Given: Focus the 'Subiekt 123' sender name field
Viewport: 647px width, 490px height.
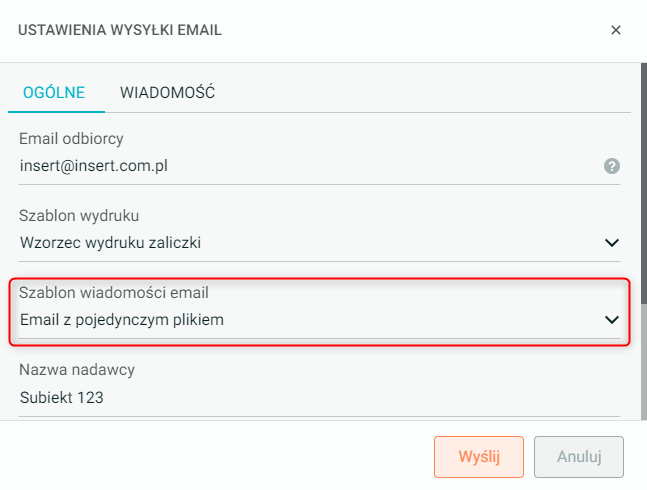Looking at the screenshot, I should tap(300, 398).
